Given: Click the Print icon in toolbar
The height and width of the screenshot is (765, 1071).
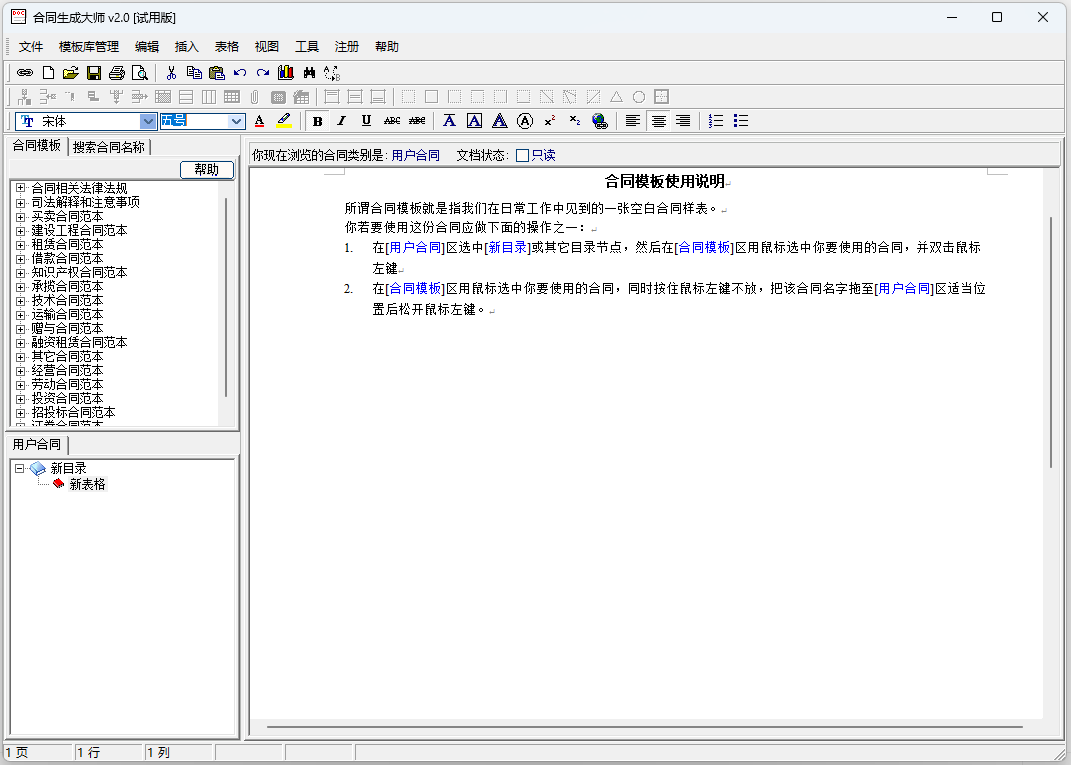Looking at the screenshot, I should coord(117,73).
